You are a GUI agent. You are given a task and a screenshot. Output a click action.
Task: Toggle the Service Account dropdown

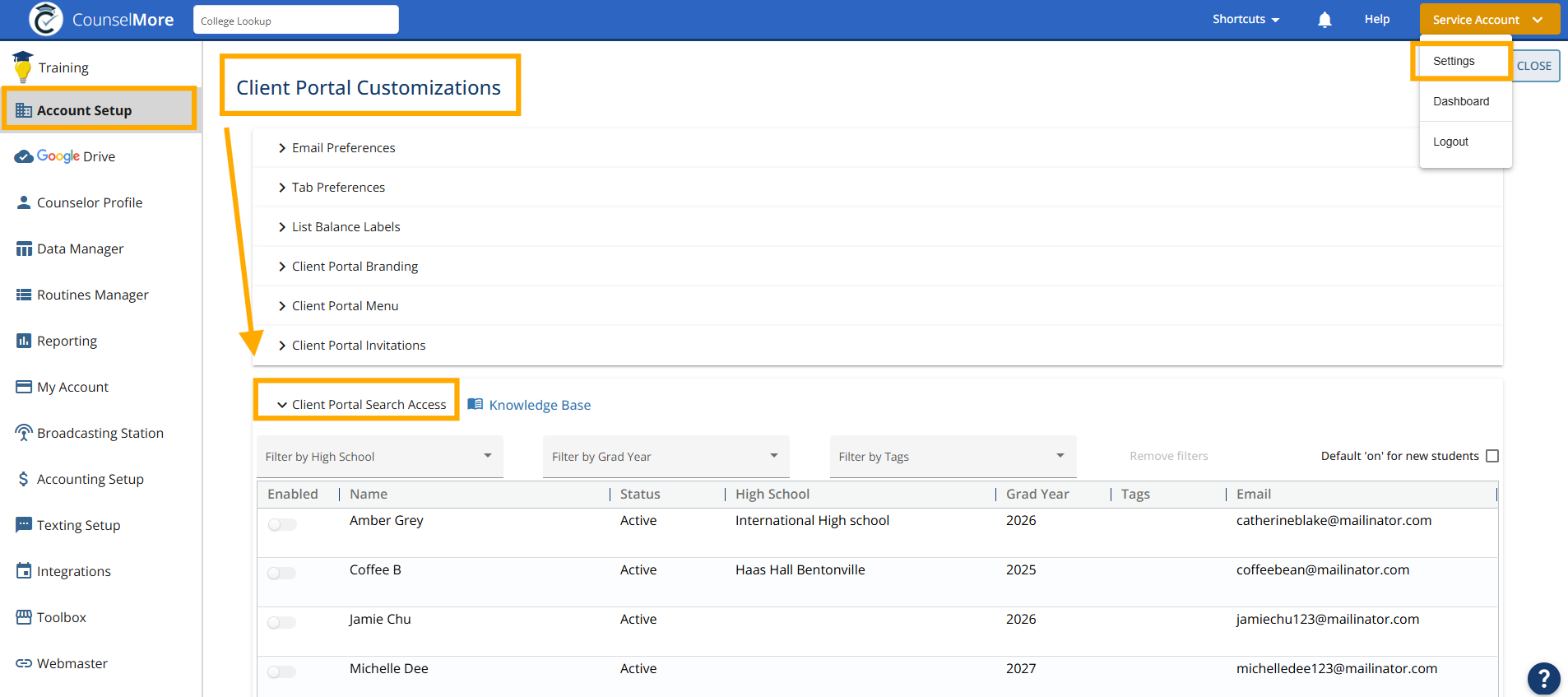tap(1490, 20)
